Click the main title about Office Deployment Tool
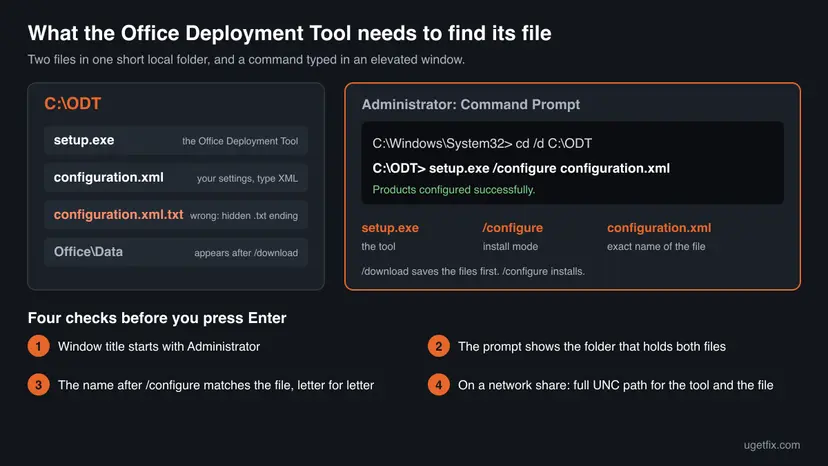 click(x=289, y=33)
